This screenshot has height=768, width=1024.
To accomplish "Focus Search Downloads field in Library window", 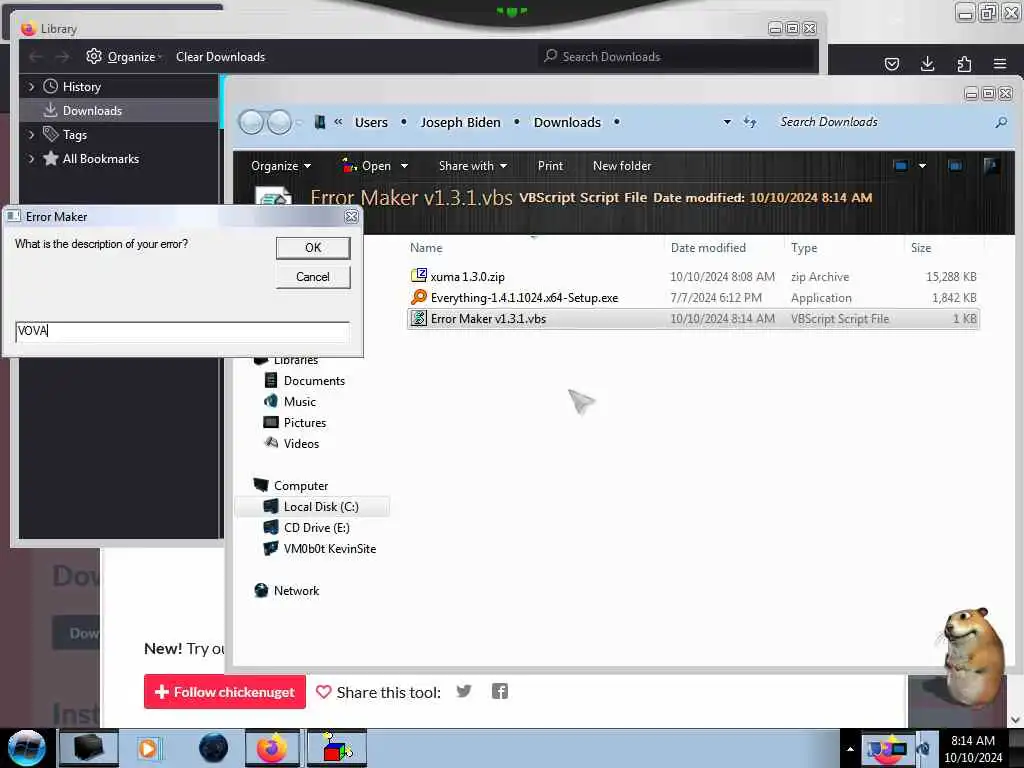I will 677,57.
